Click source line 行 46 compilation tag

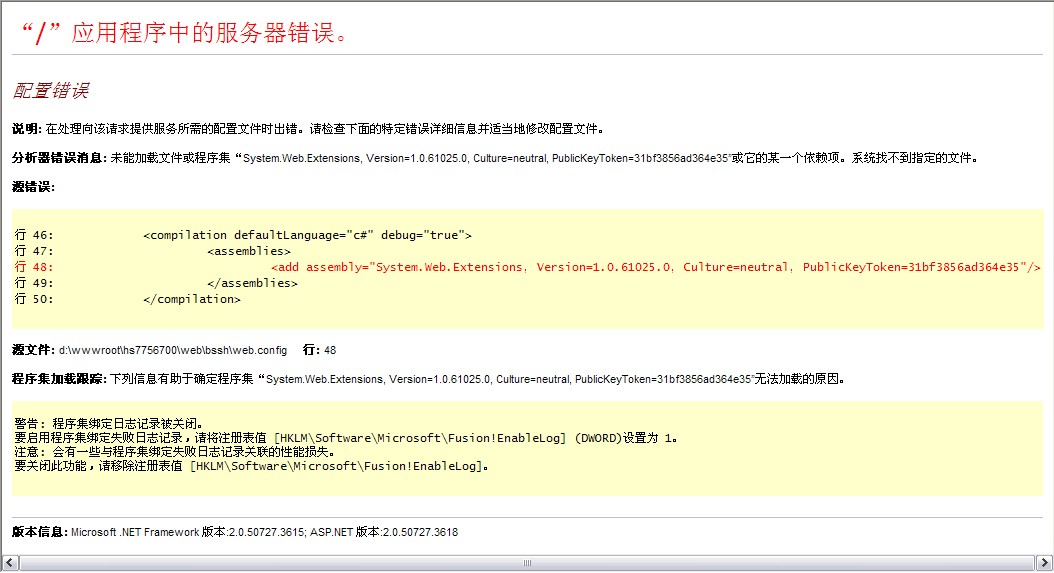point(243,235)
